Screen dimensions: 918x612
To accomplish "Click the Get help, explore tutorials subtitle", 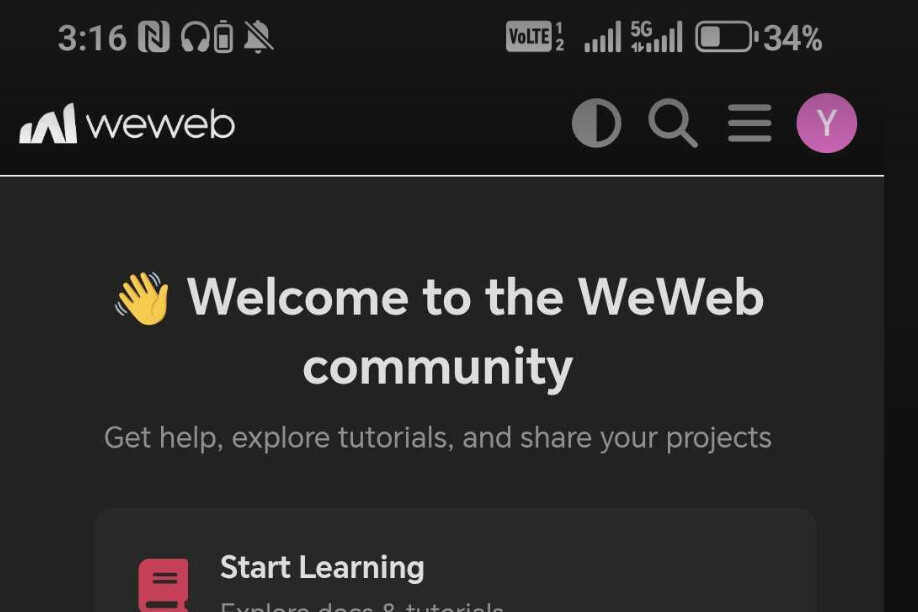I will [x=437, y=438].
